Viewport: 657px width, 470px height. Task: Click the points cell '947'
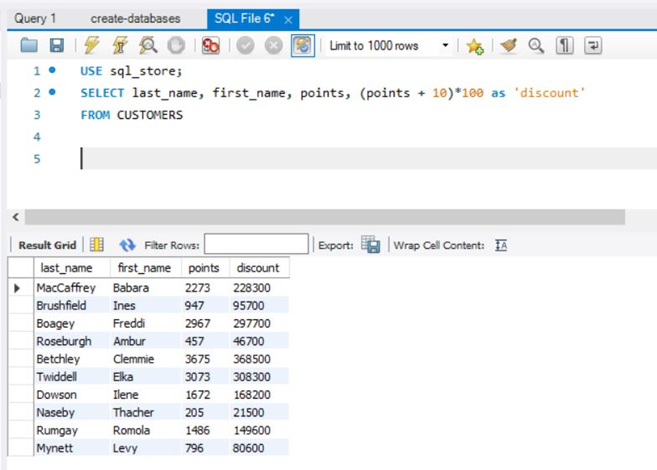pyautogui.click(x=206, y=305)
